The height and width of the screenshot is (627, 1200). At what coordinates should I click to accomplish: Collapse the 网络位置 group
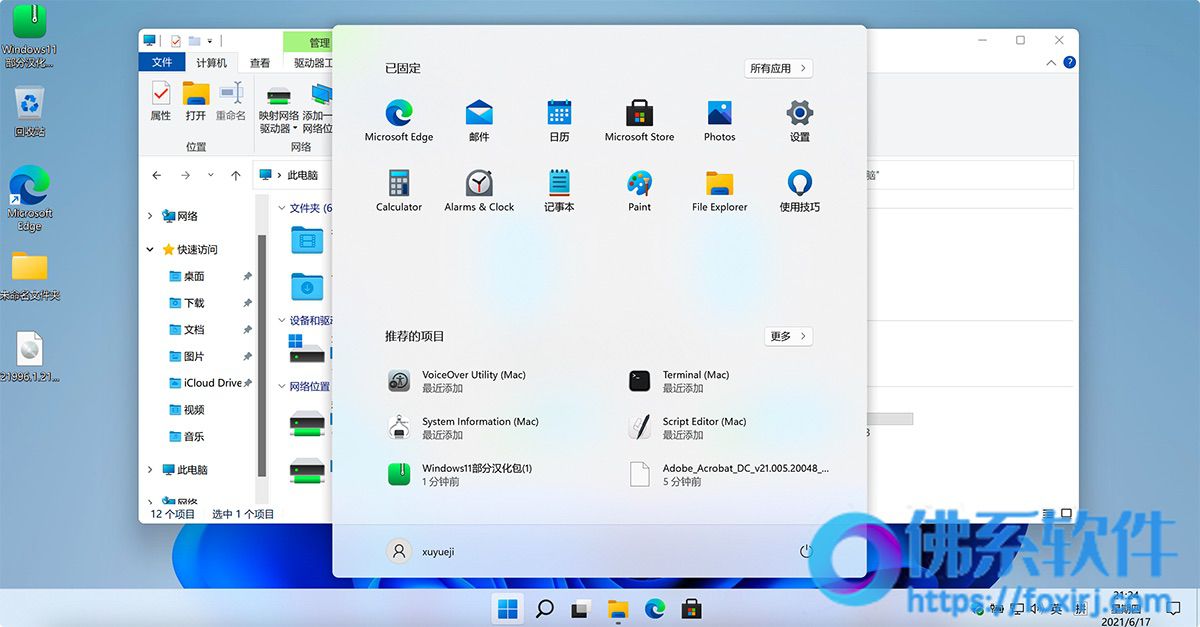[282, 387]
